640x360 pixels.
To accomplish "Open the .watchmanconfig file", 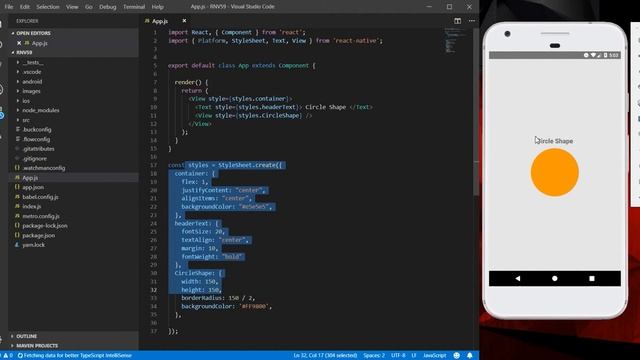I will [44, 168].
